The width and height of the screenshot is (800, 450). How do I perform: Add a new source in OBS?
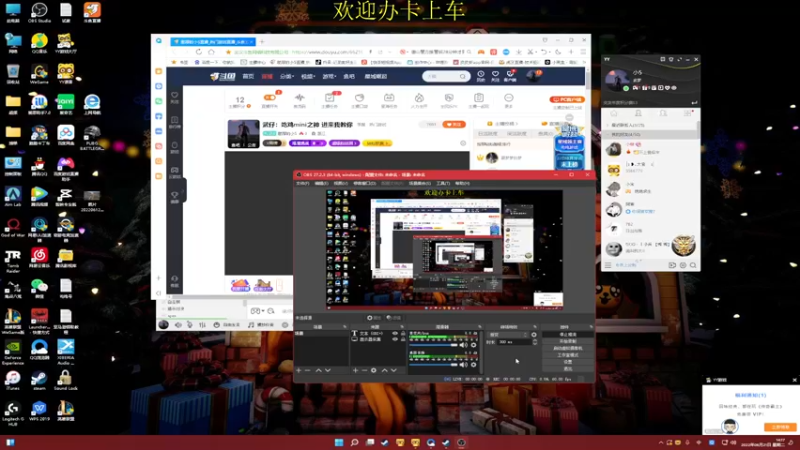pos(355,370)
